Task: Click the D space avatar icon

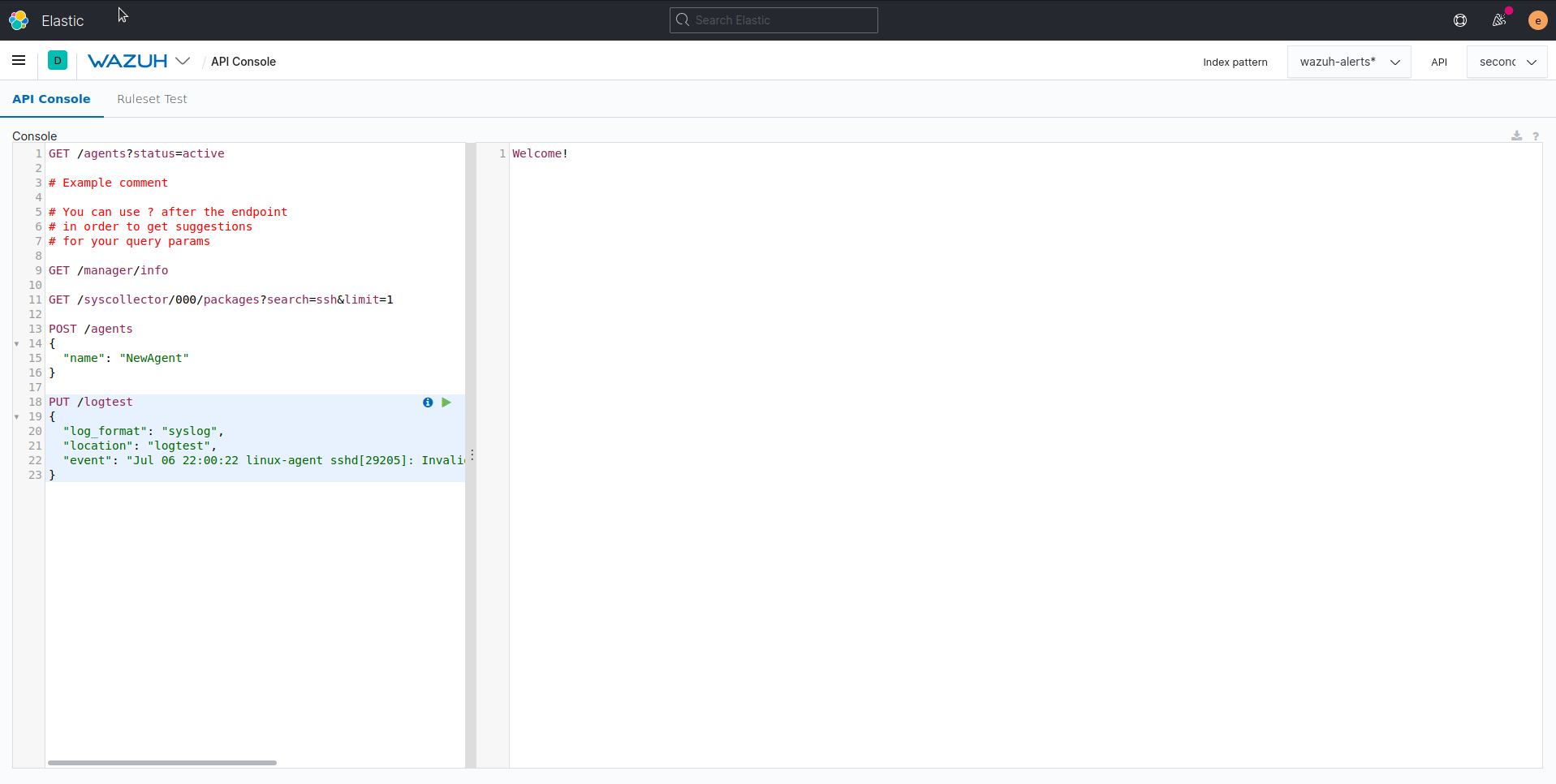Action: (x=58, y=60)
